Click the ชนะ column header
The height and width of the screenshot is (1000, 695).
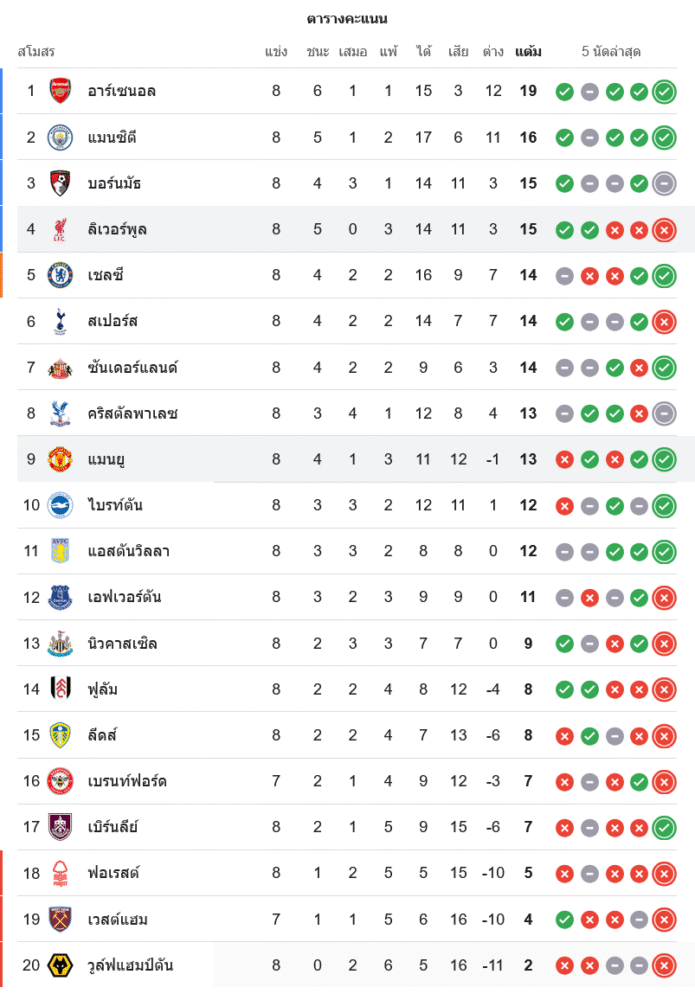pos(318,51)
